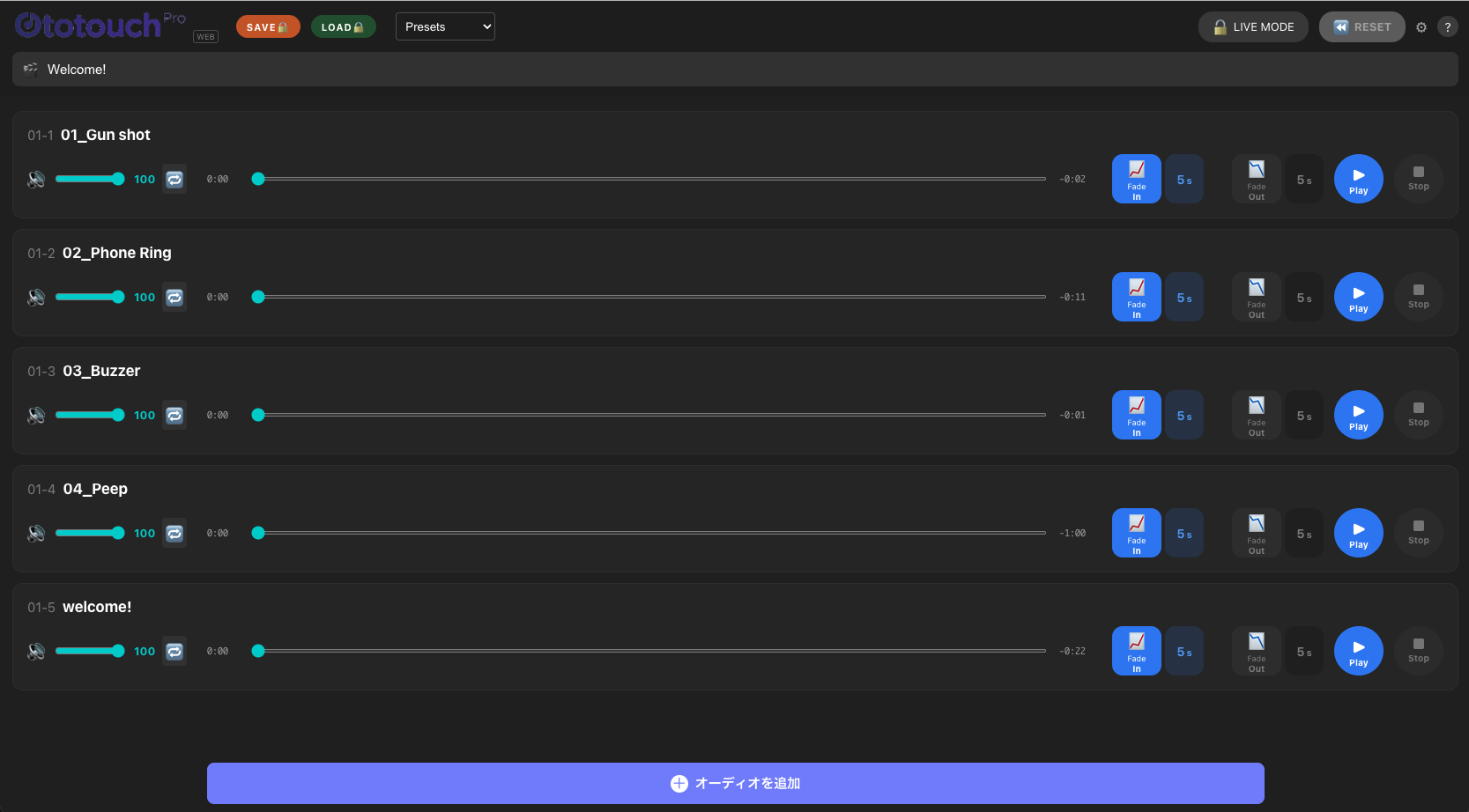This screenshot has width=1469, height=812.
Task: Click the 02_Phone Ring volume value 100
Action: point(145,297)
